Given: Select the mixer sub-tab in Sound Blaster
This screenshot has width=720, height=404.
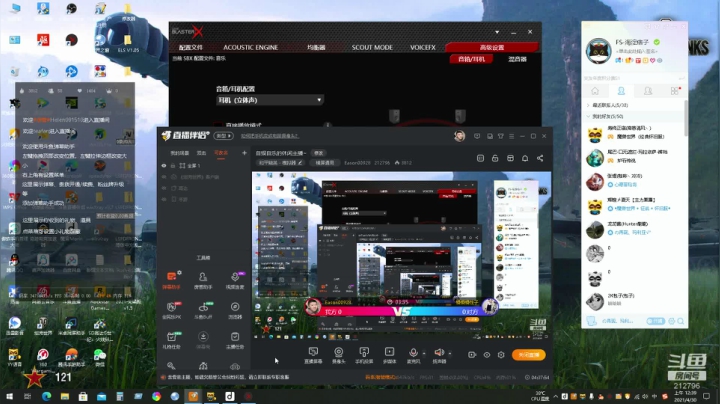Looking at the screenshot, I should point(517,59).
